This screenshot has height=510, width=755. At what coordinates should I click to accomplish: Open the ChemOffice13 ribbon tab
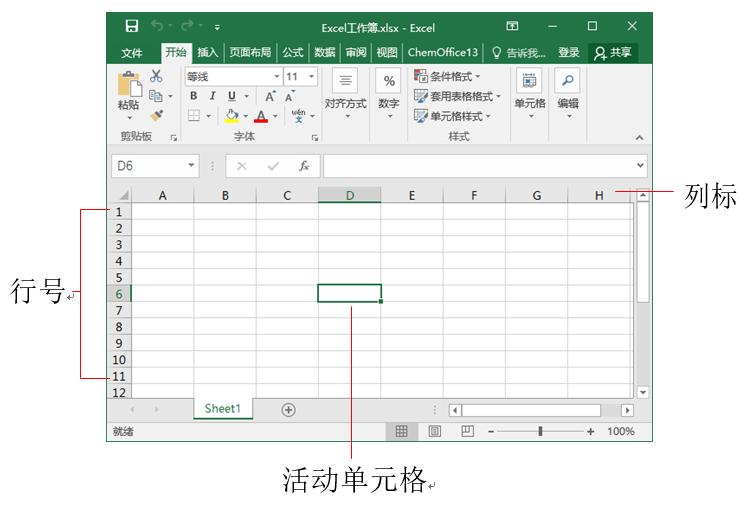pos(443,52)
